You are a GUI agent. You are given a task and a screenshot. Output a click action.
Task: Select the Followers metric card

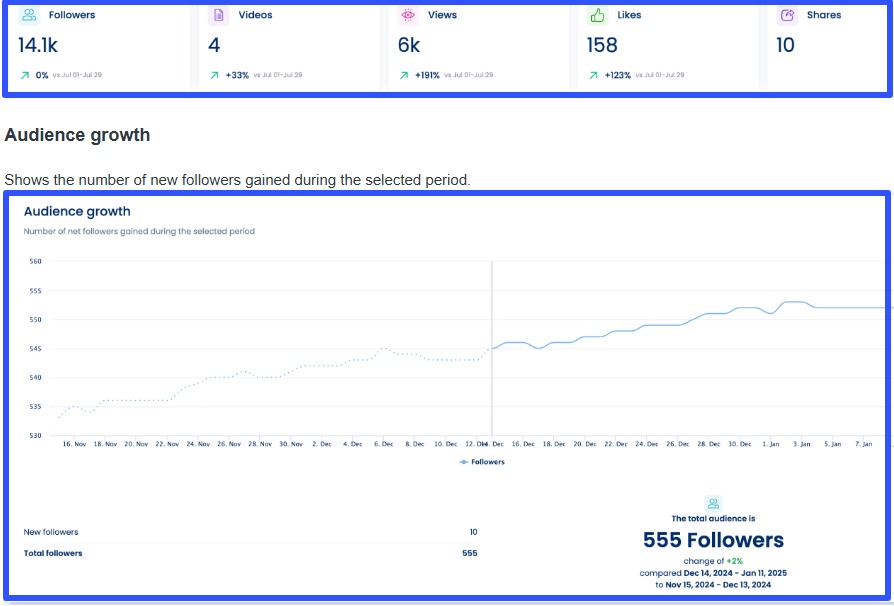pyautogui.click(x=97, y=45)
